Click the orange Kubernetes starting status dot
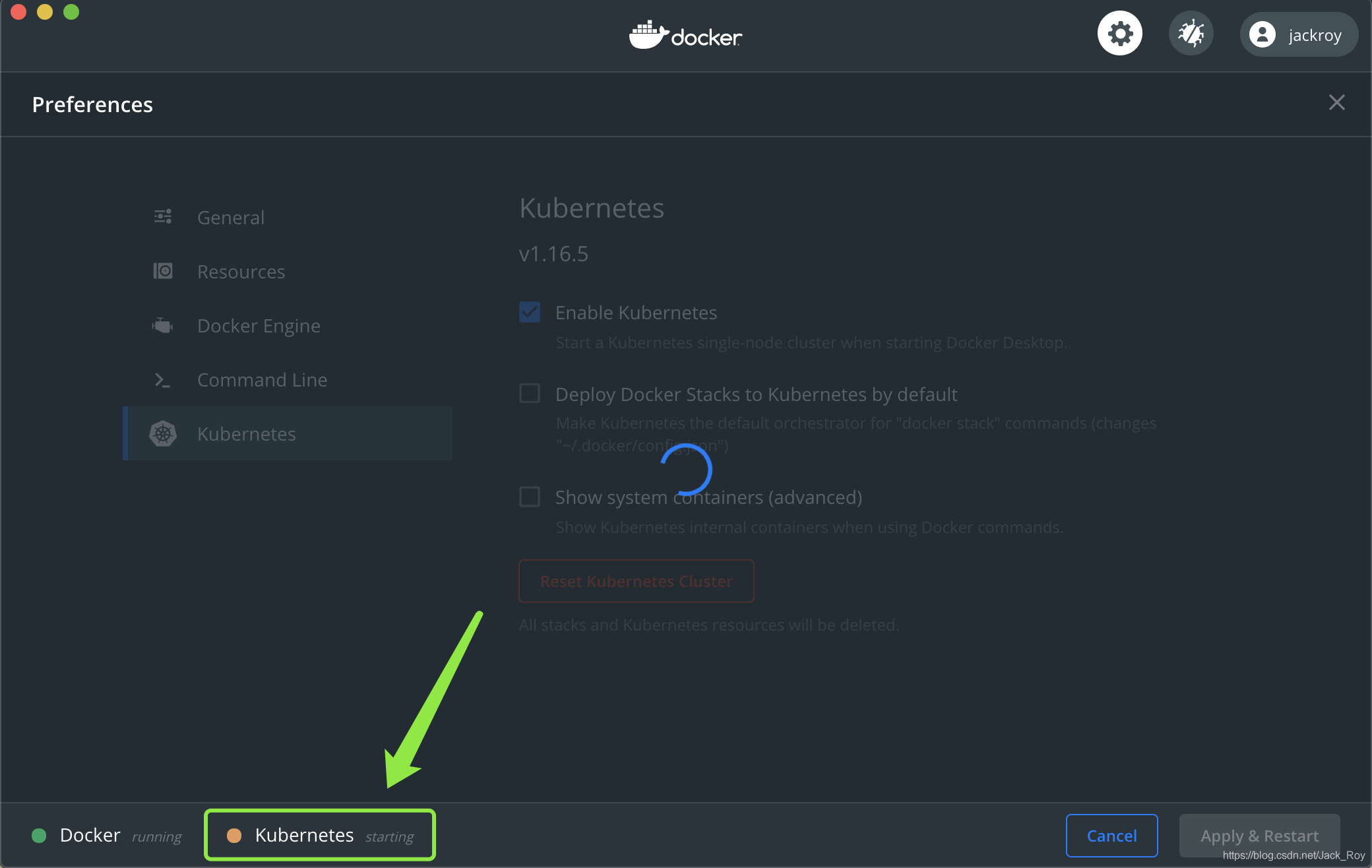1372x868 pixels. point(234,836)
